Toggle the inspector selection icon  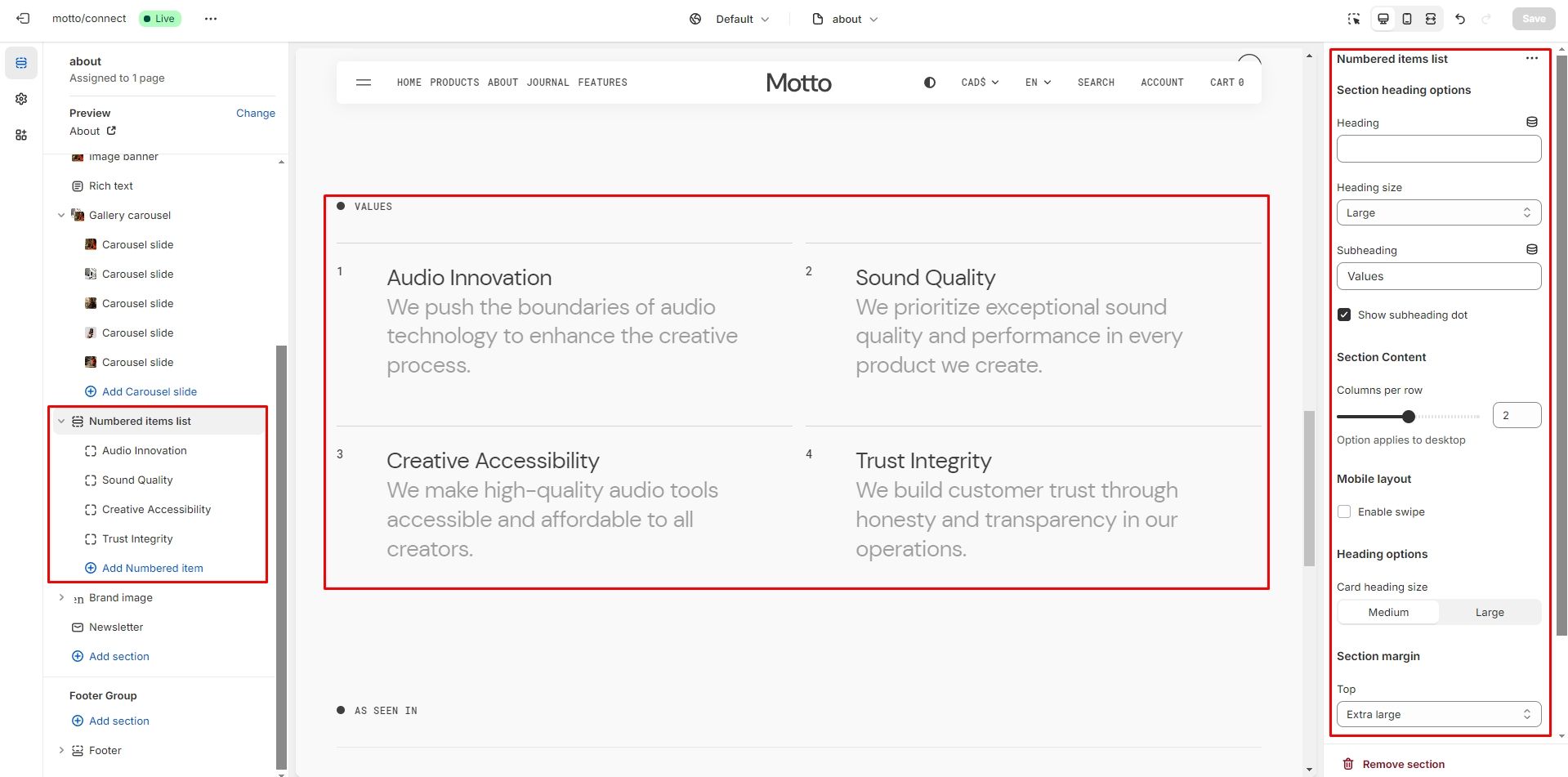click(1354, 19)
